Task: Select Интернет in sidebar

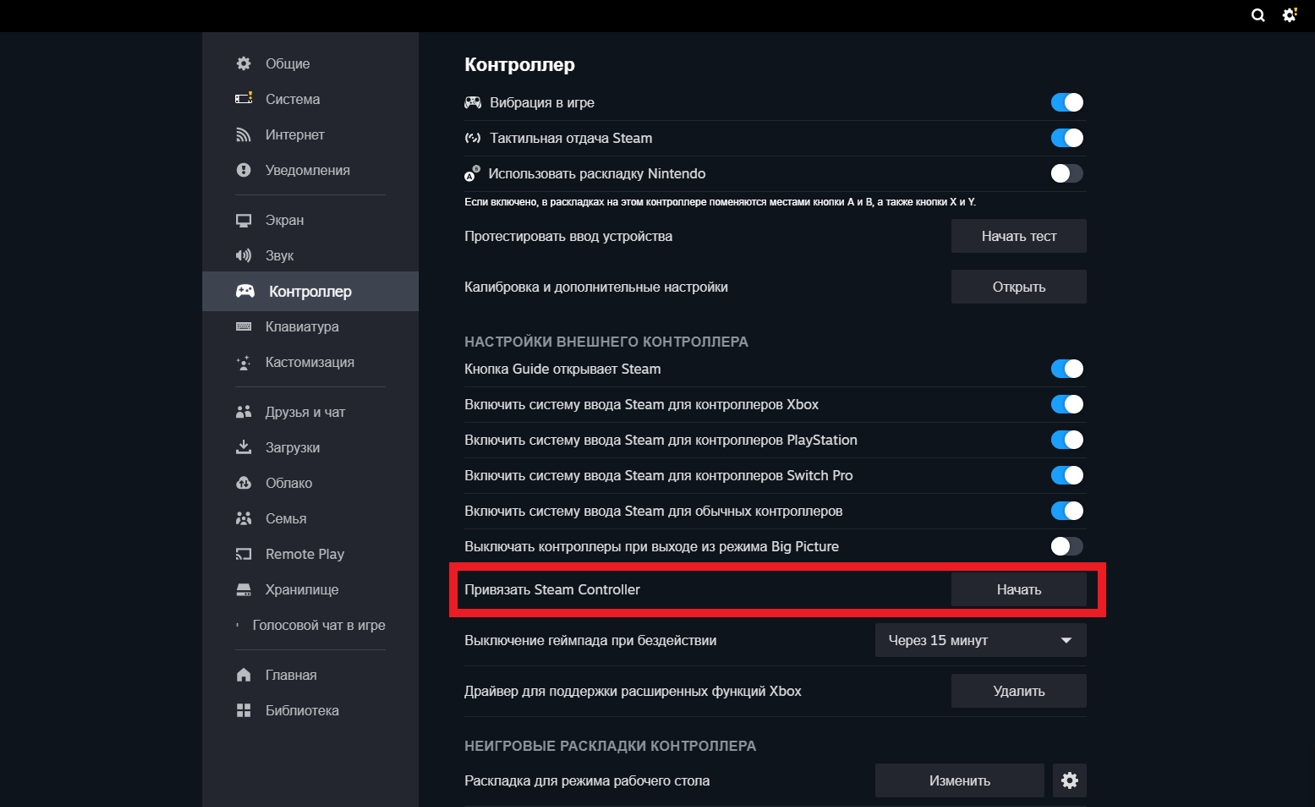Action: pyautogui.click(x=310, y=135)
